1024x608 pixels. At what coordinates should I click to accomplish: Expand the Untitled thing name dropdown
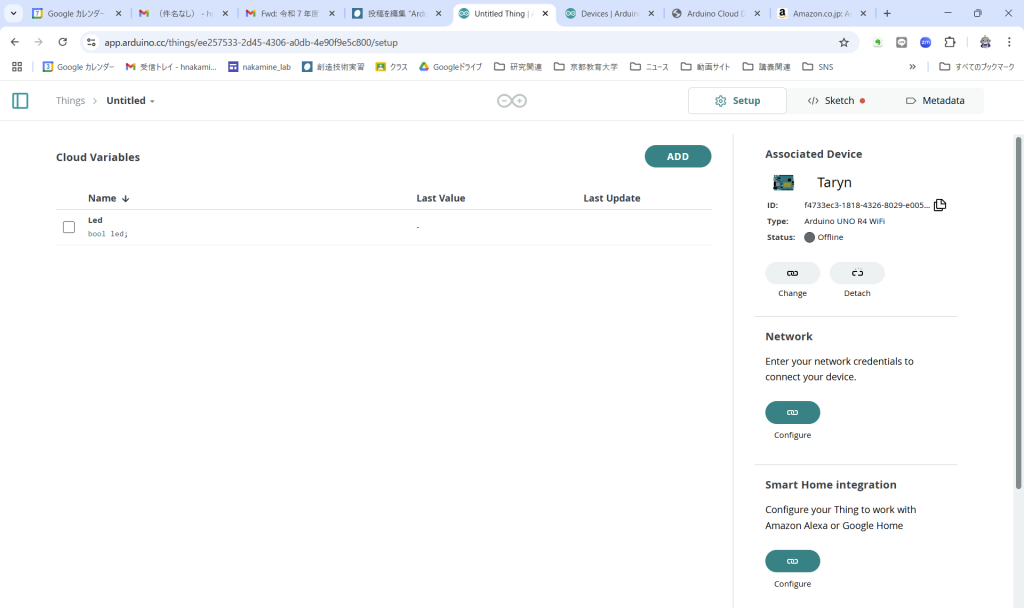[x=131, y=101]
